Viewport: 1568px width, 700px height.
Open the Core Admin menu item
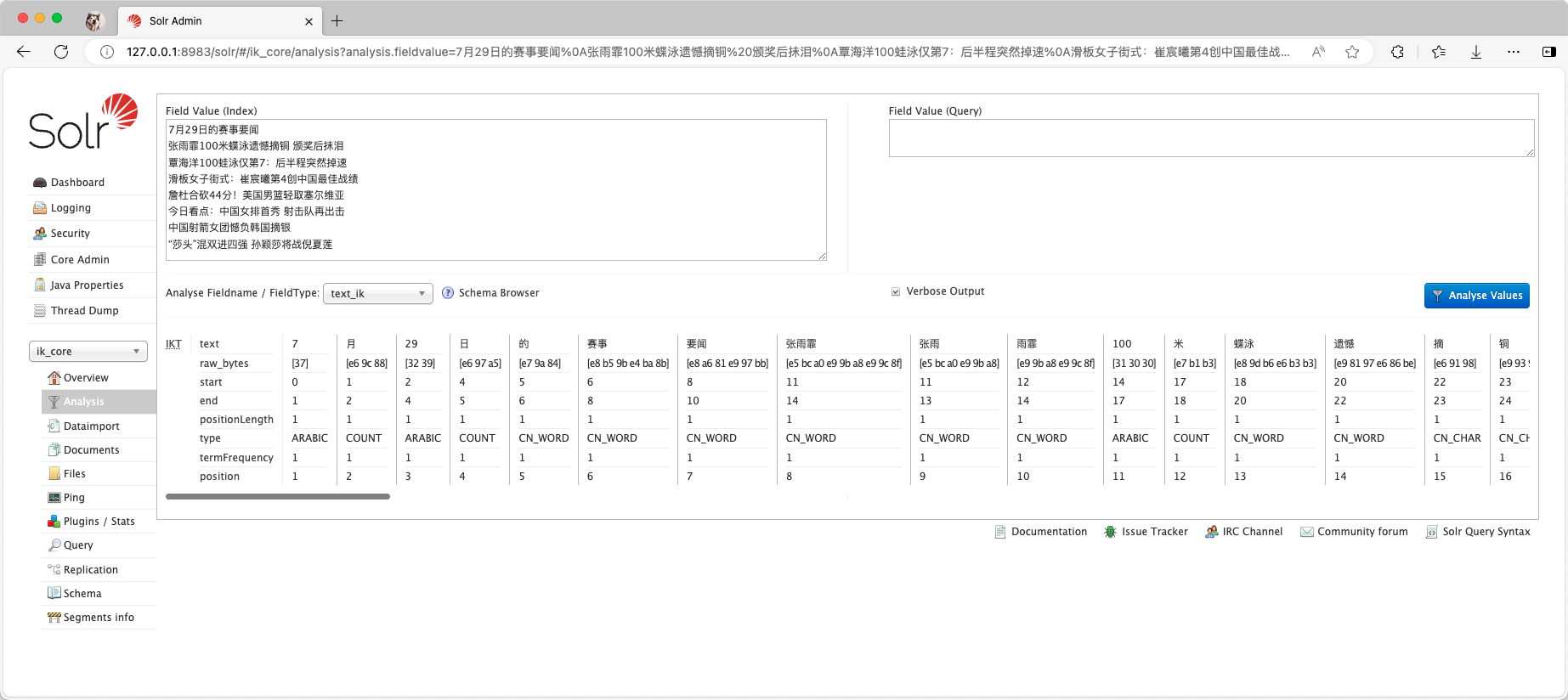80,260
